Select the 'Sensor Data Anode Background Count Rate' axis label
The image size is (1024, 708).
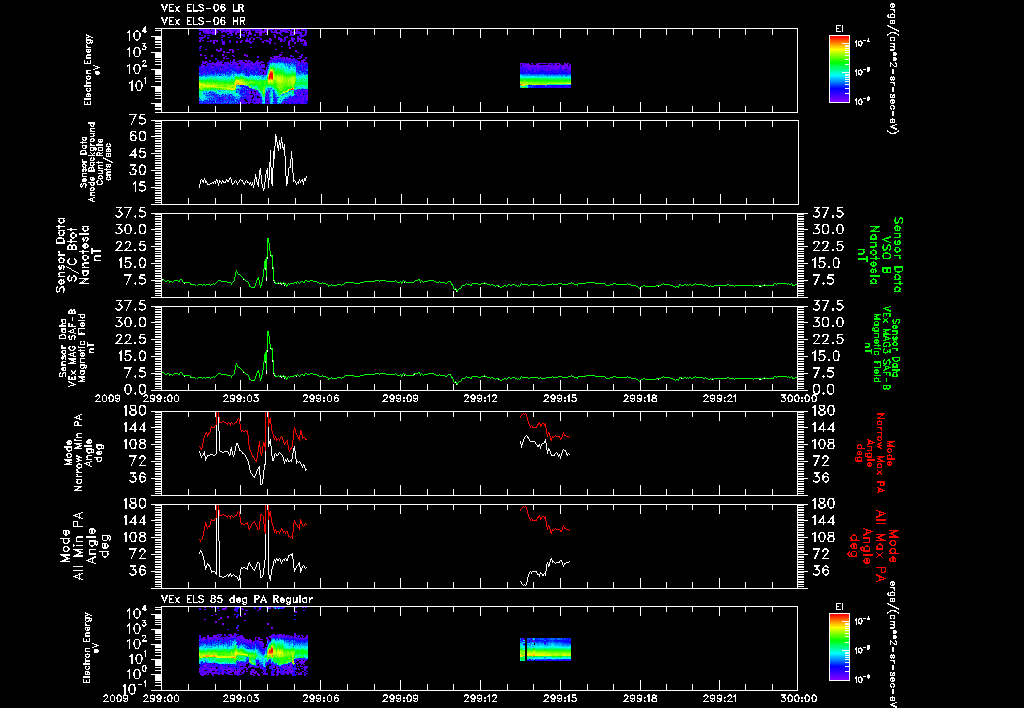click(95, 161)
